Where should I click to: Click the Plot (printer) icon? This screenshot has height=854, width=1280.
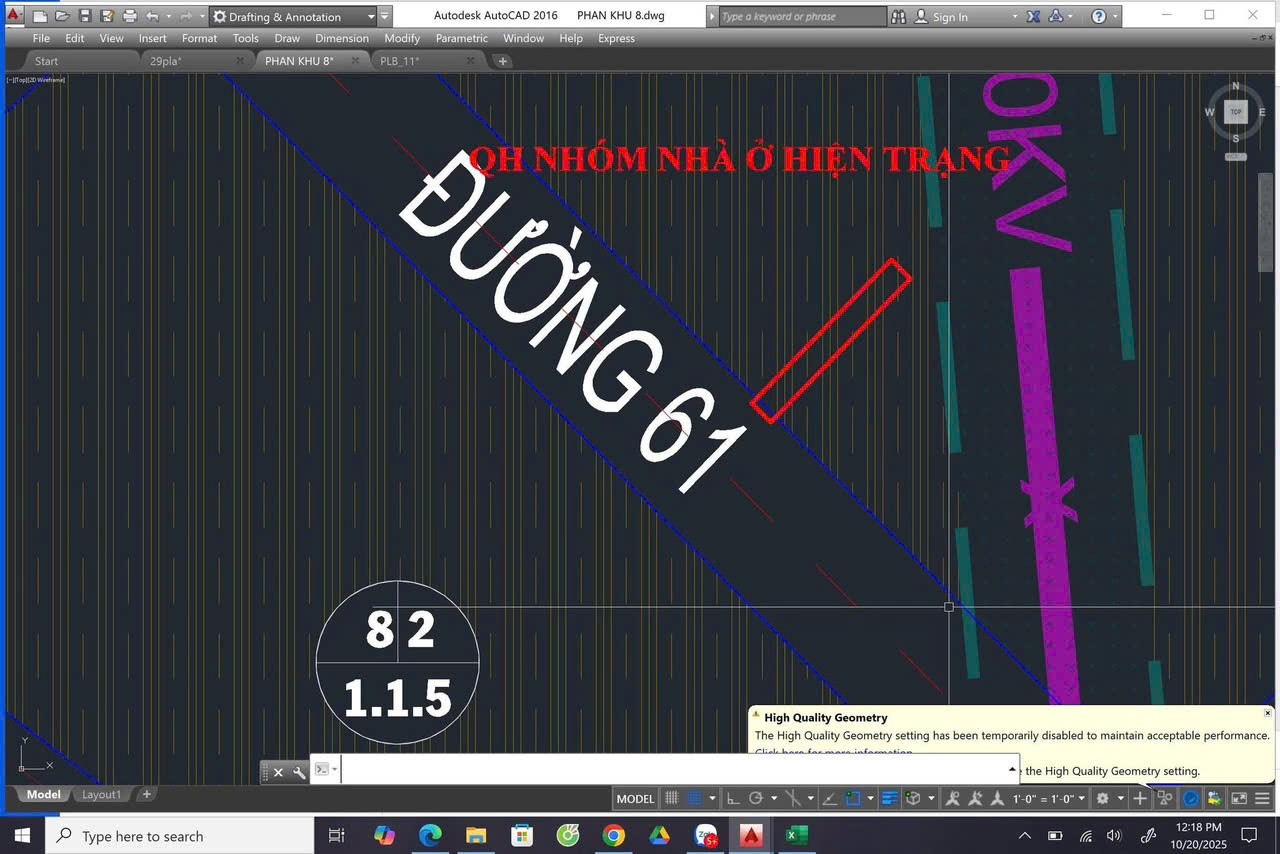[129, 17]
